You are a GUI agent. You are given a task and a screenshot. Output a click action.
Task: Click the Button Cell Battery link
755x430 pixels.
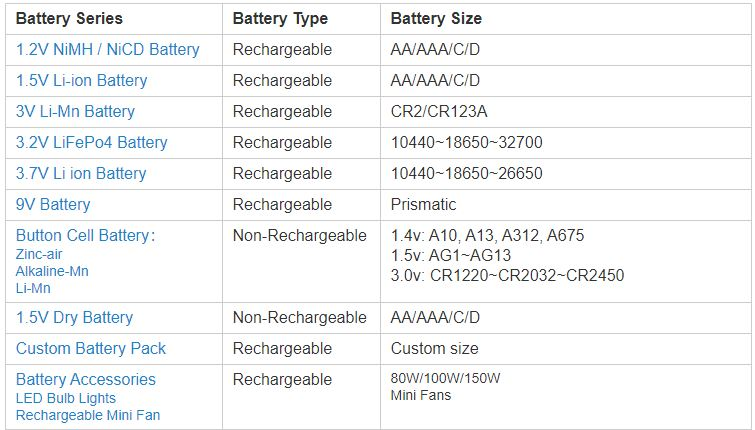click(84, 236)
